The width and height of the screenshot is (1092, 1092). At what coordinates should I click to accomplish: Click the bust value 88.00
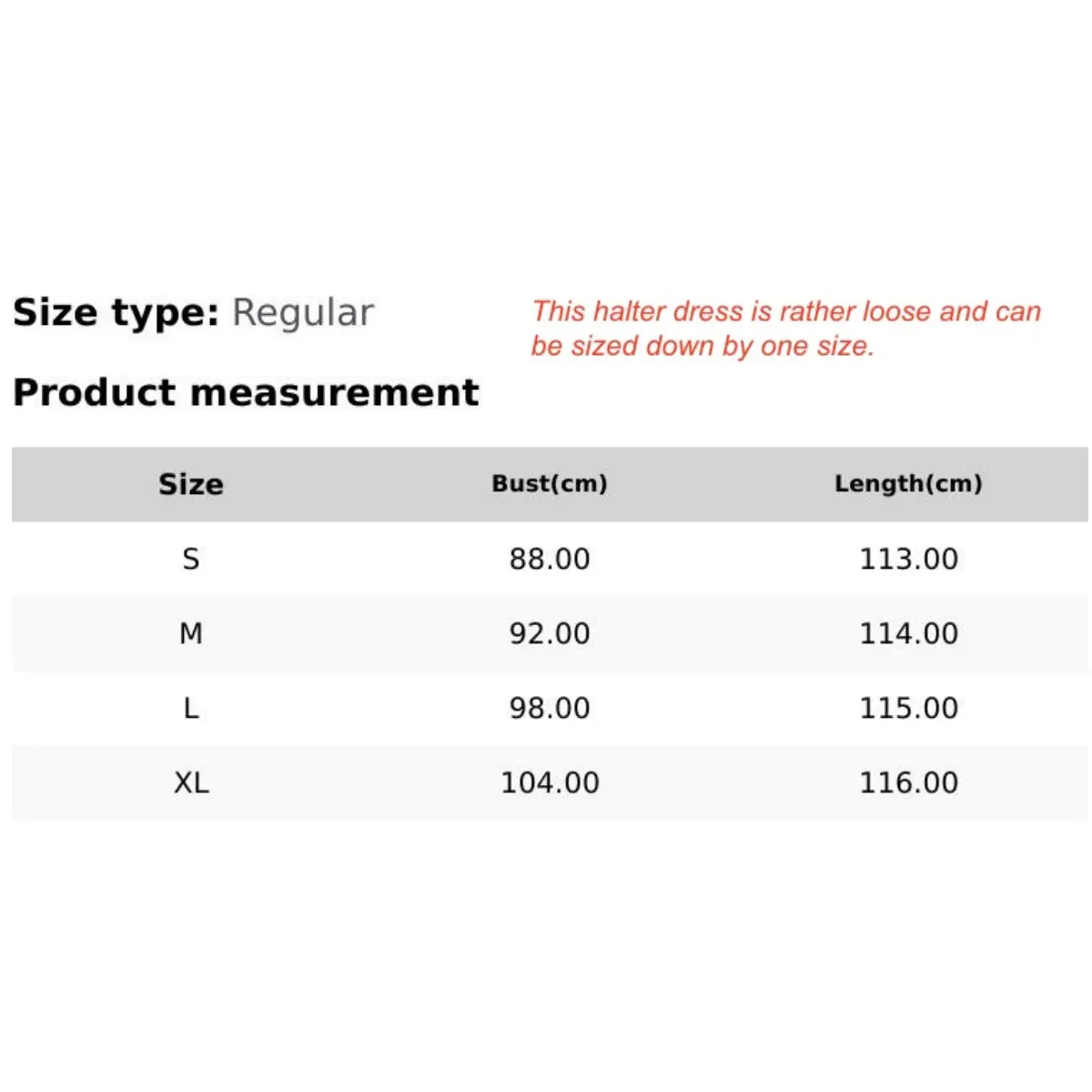(x=550, y=559)
